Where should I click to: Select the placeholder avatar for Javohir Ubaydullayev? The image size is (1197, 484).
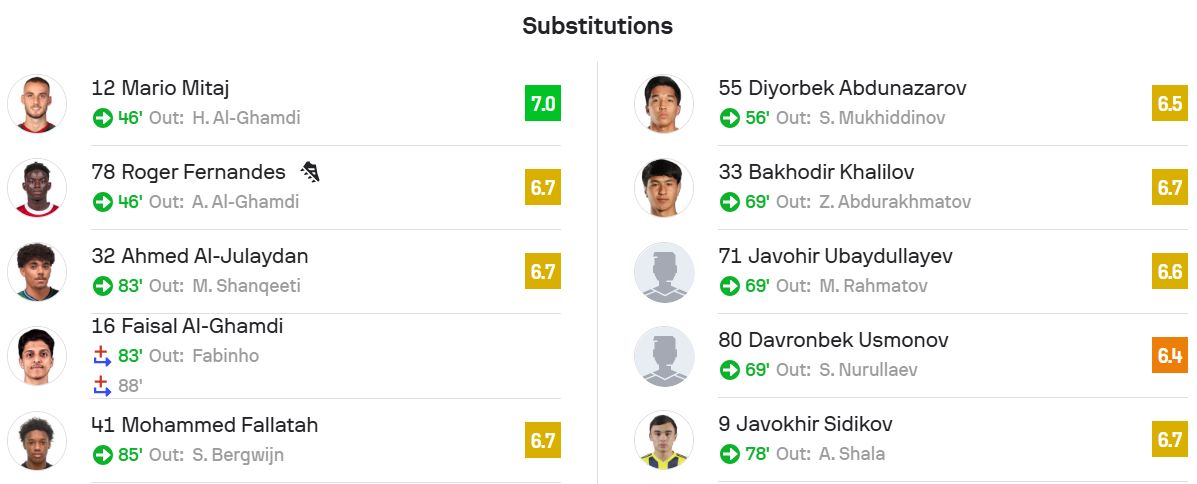[664, 272]
